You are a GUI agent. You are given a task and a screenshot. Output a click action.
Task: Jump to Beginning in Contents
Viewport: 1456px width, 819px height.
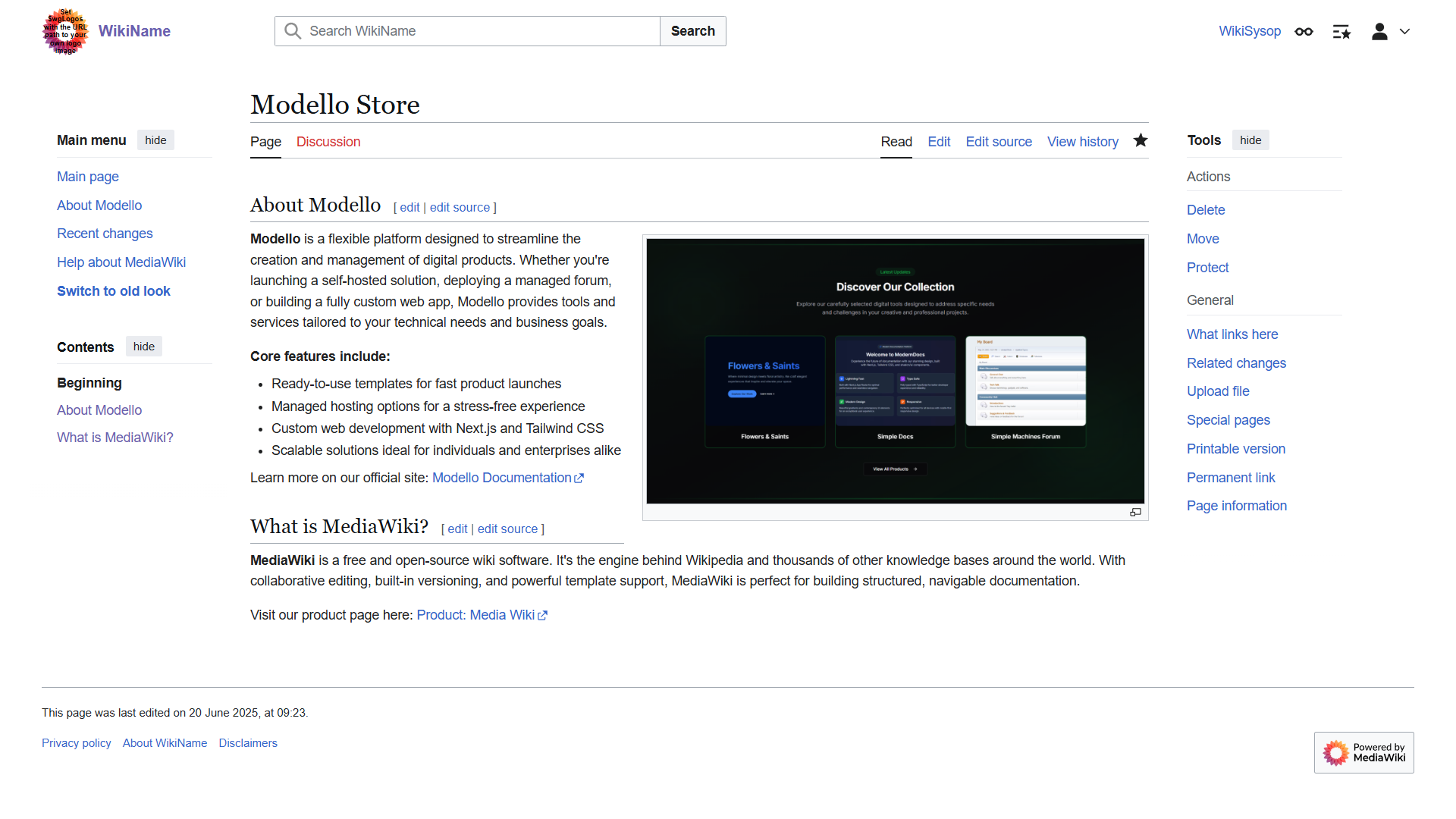click(x=89, y=383)
